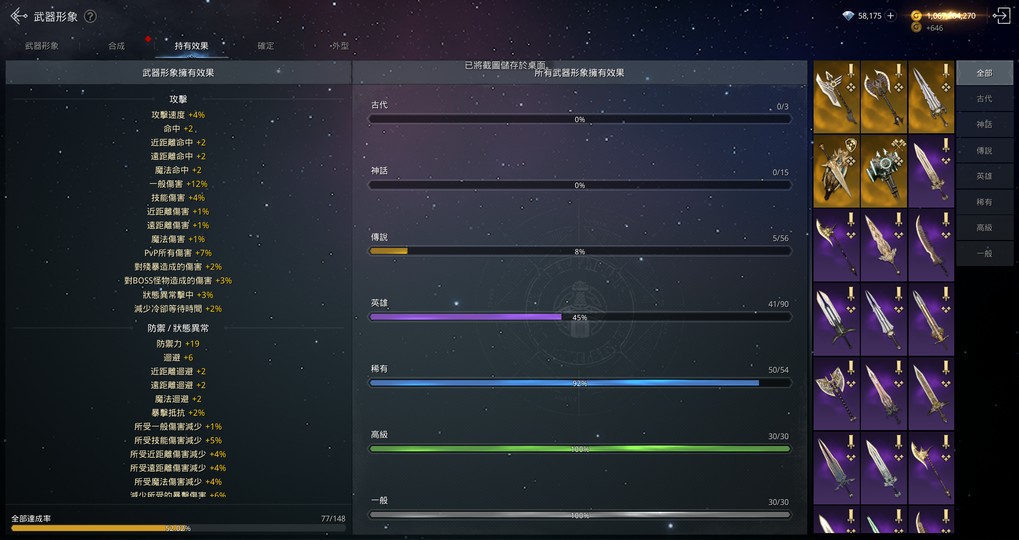
Task: Select the purple fan-shaped double axe card
Action: tap(836, 394)
